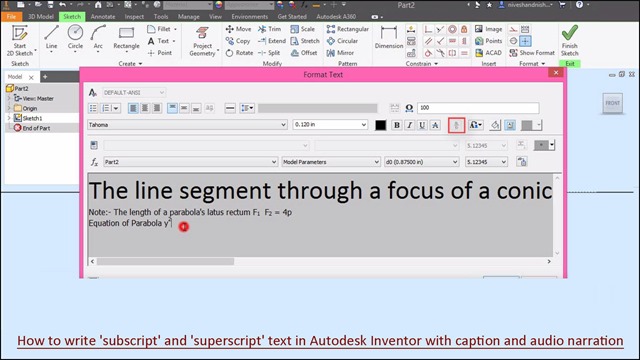Click the horizontal scrollbar in text editor

[x=165, y=261]
